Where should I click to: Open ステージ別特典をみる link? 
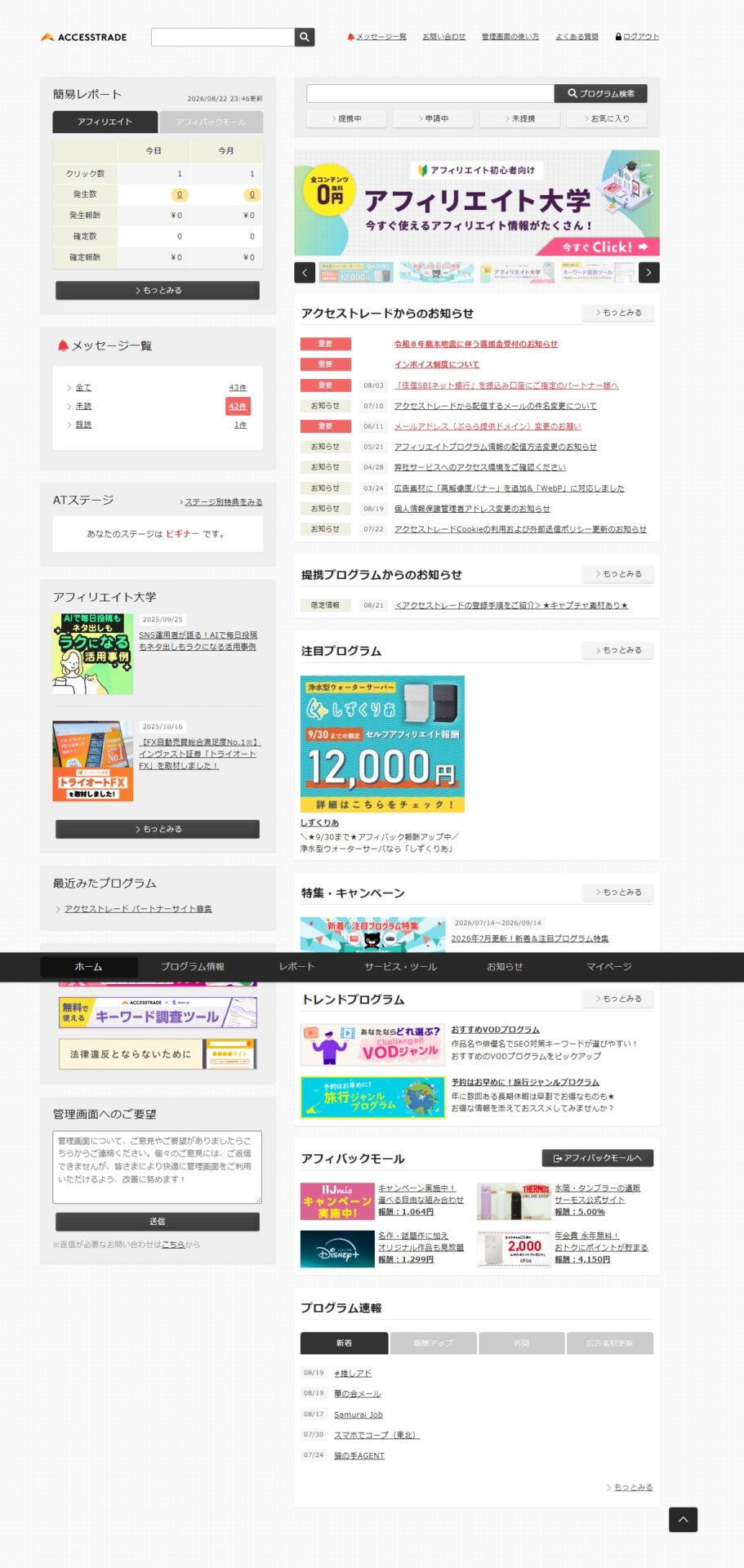[223, 502]
